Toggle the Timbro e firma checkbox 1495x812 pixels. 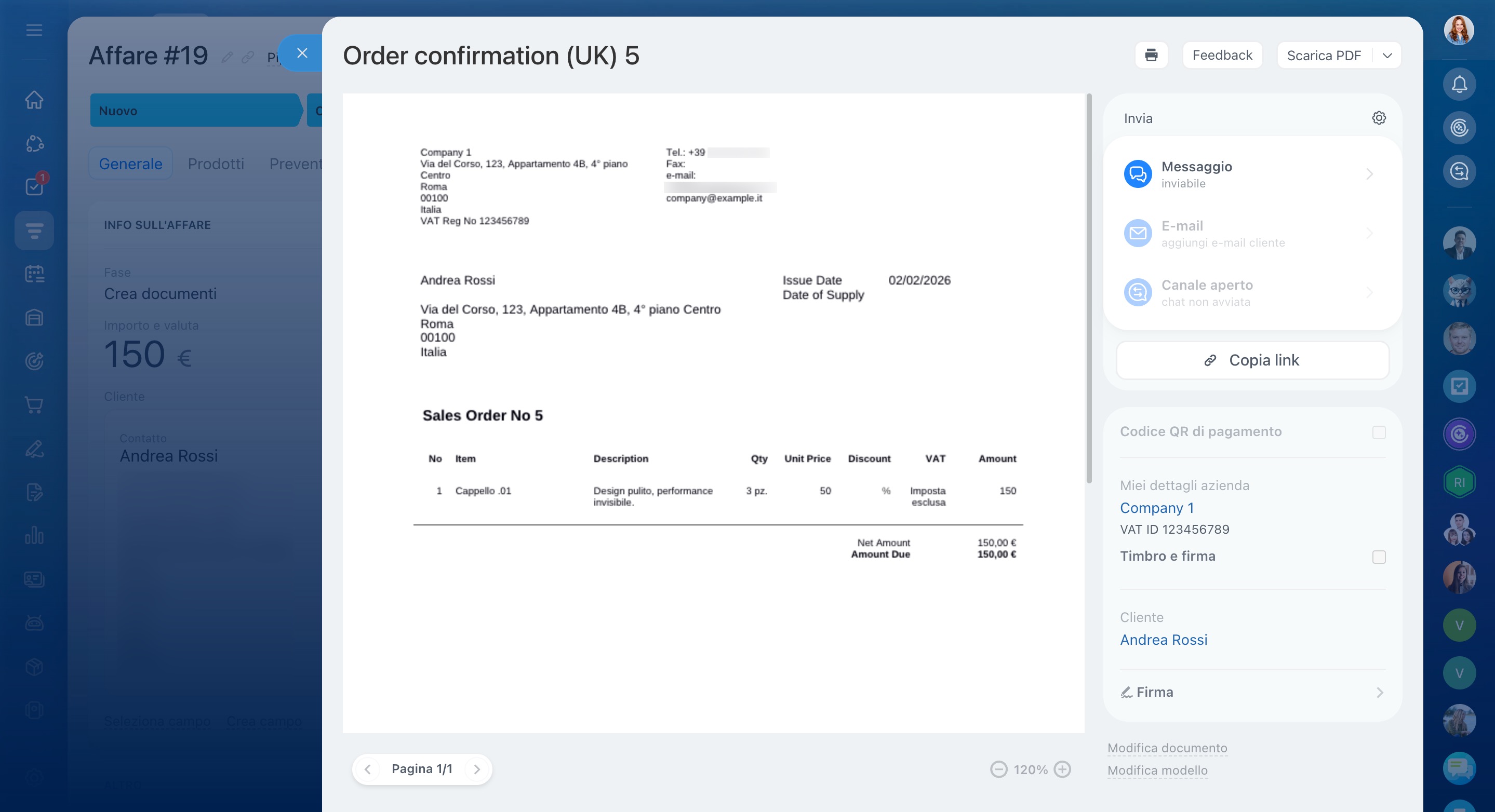(x=1378, y=557)
